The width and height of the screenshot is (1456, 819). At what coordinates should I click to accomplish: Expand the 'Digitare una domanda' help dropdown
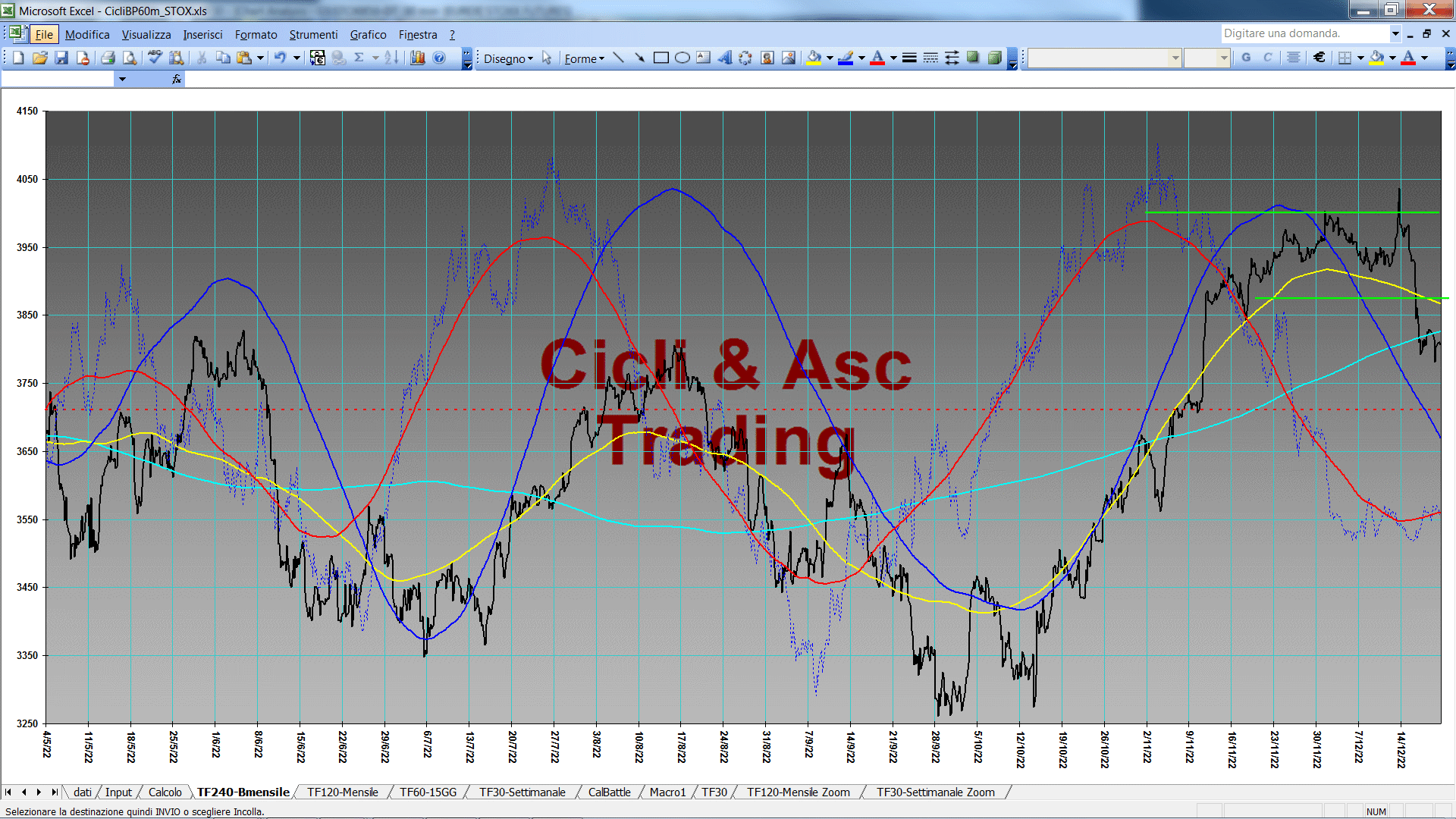pos(1395,33)
